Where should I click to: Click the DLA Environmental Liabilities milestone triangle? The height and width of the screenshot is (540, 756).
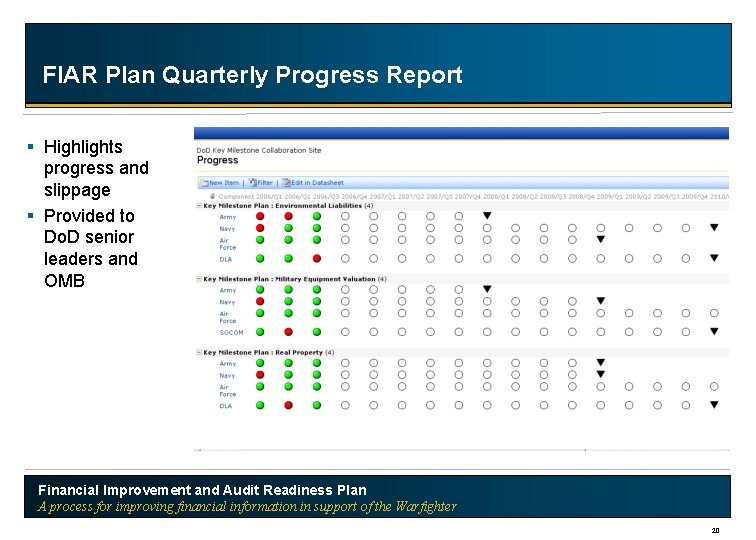tap(714, 258)
